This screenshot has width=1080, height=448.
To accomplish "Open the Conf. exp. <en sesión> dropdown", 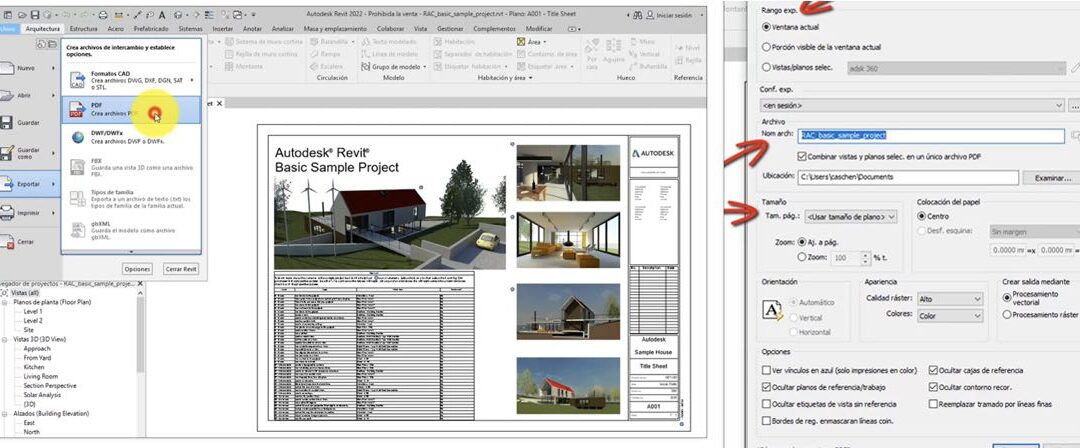I will point(913,105).
